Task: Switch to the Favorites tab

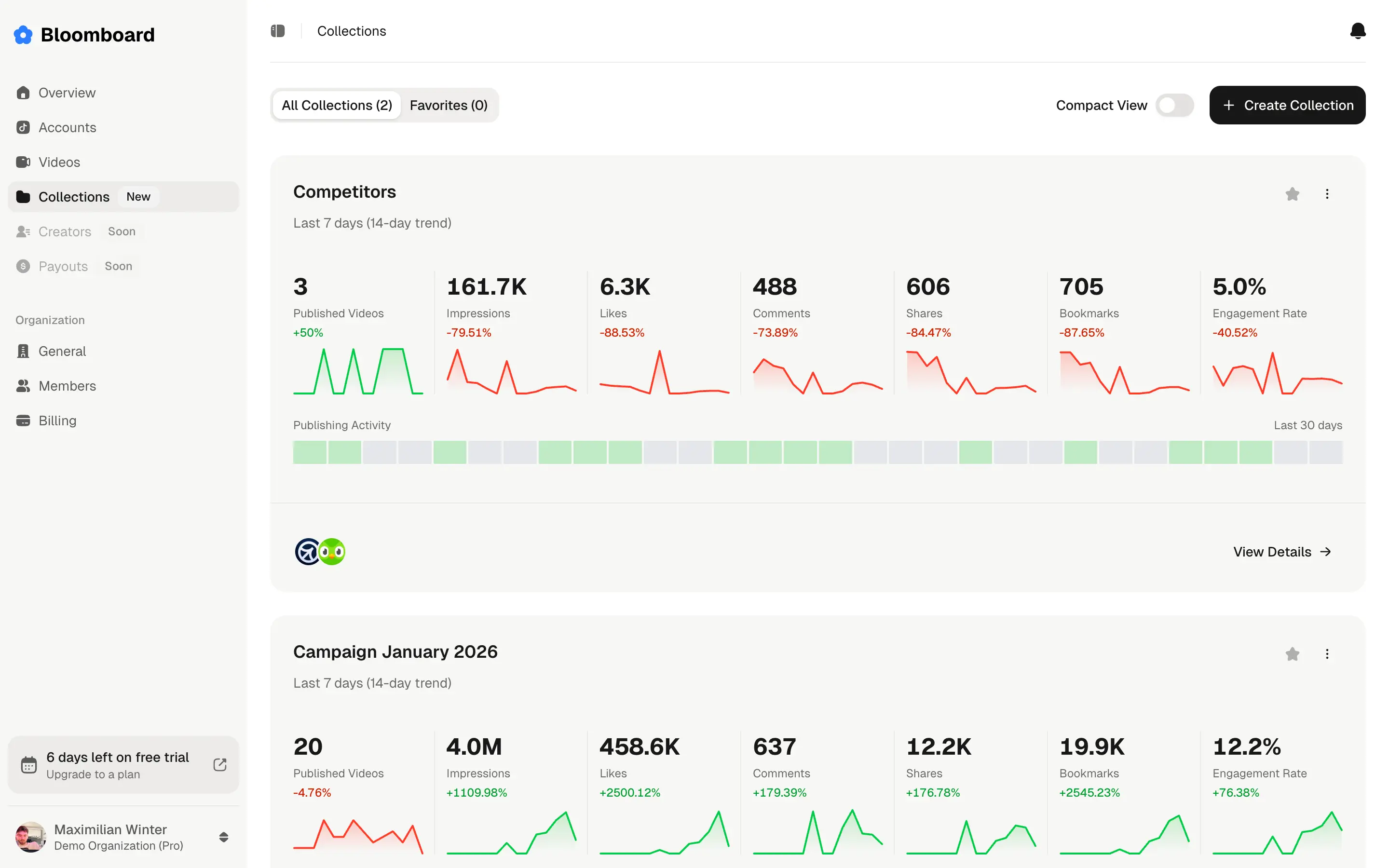Action: [x=448, y=105]
